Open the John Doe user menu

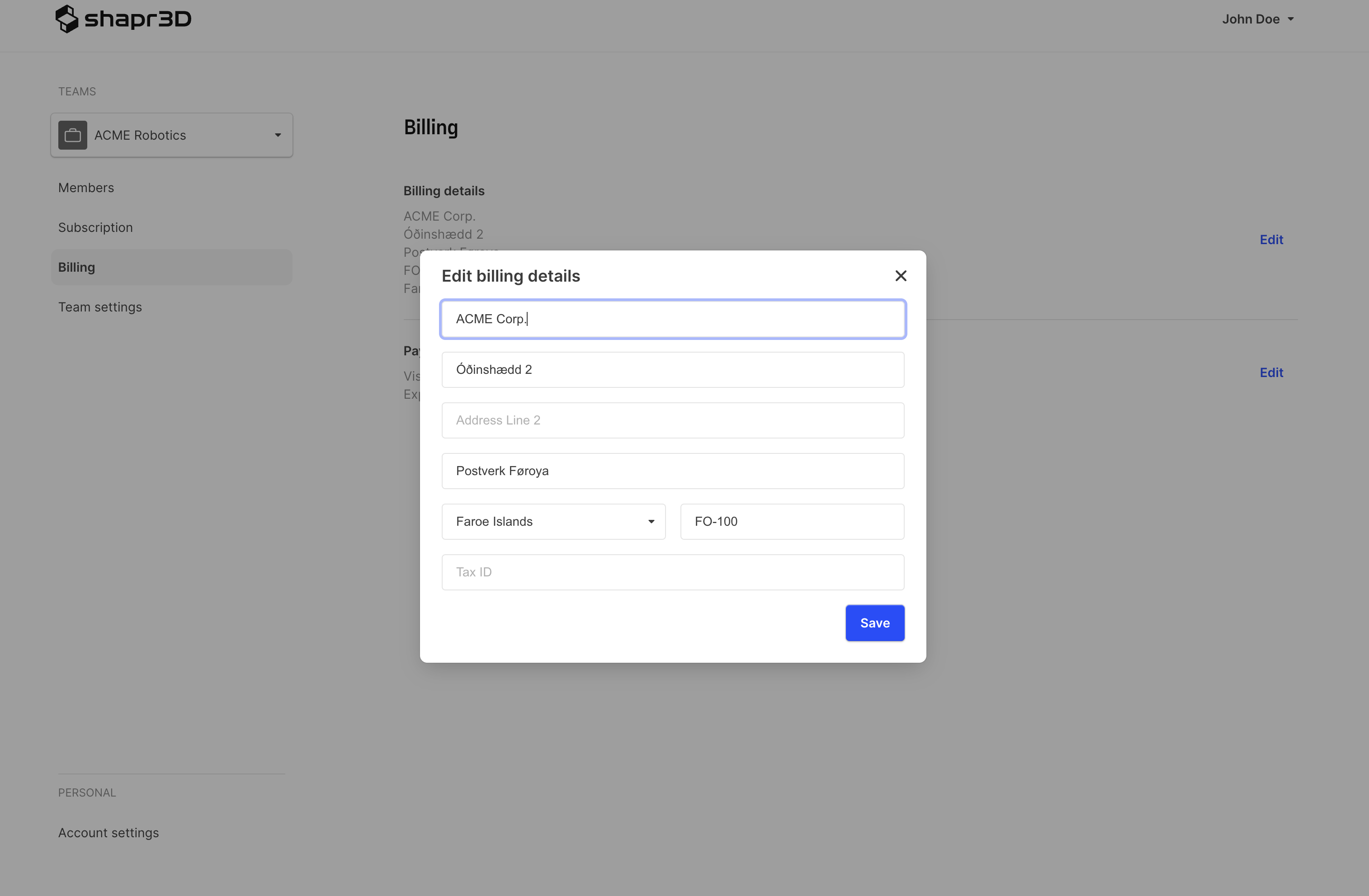coord(1258,19)
